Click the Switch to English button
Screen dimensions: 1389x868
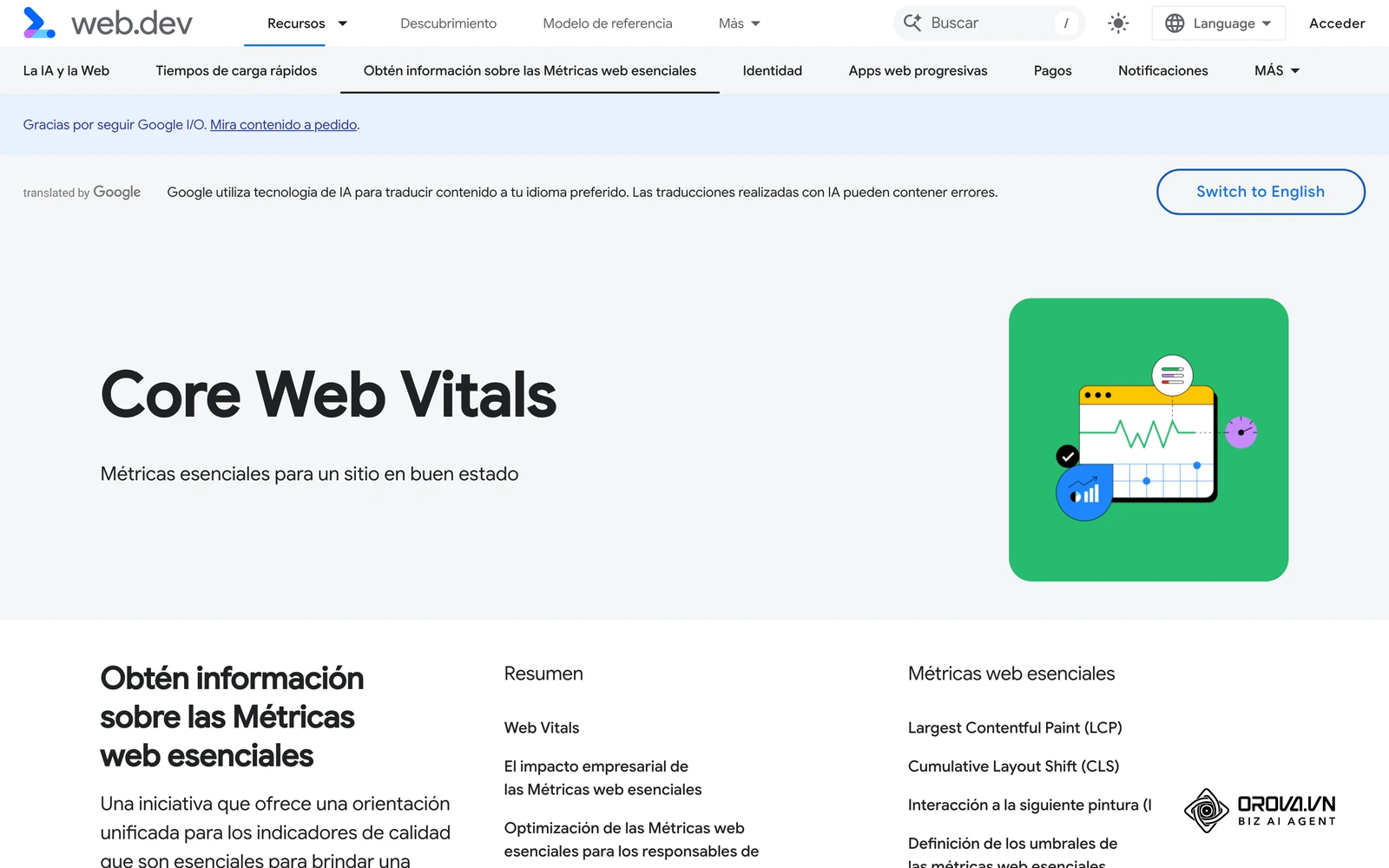[1261, 192]
